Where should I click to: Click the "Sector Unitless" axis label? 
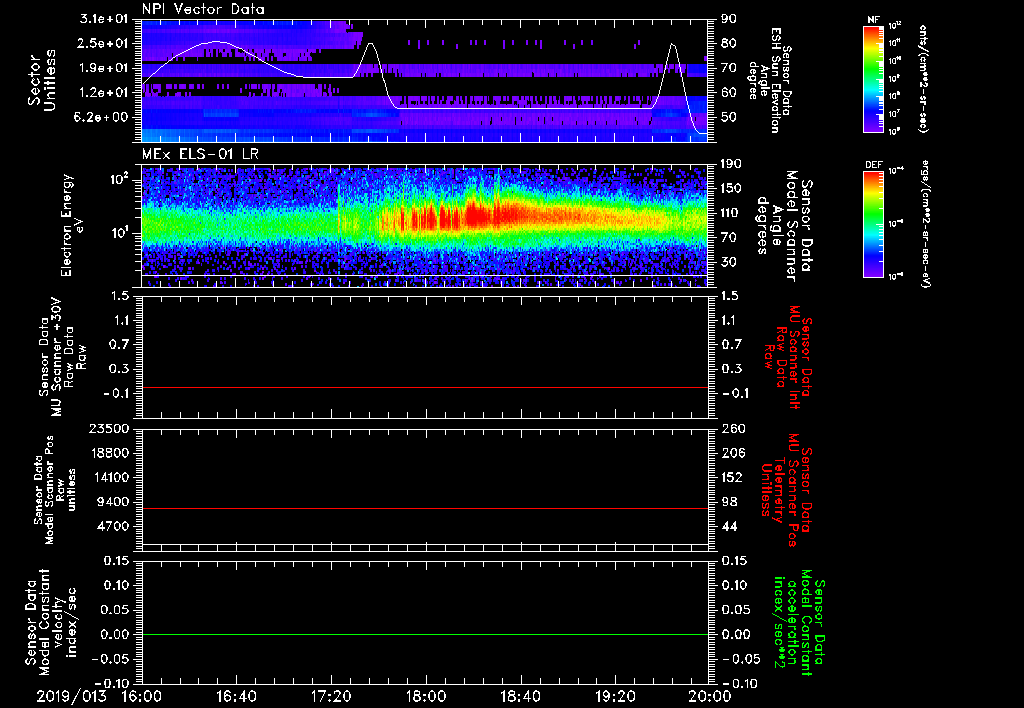[x=42, y=80]
